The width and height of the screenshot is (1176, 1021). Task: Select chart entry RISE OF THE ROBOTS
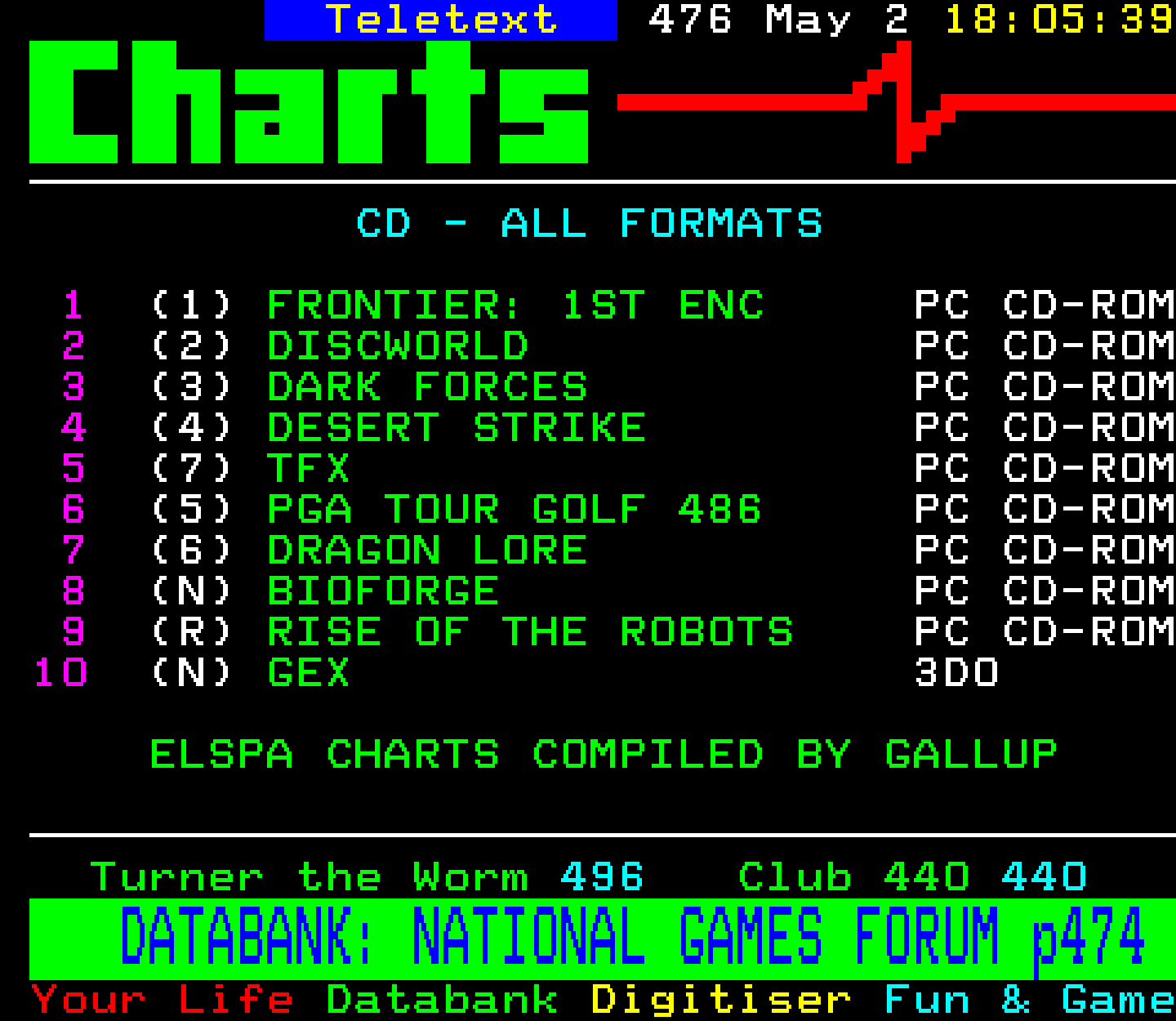(531, 632)
